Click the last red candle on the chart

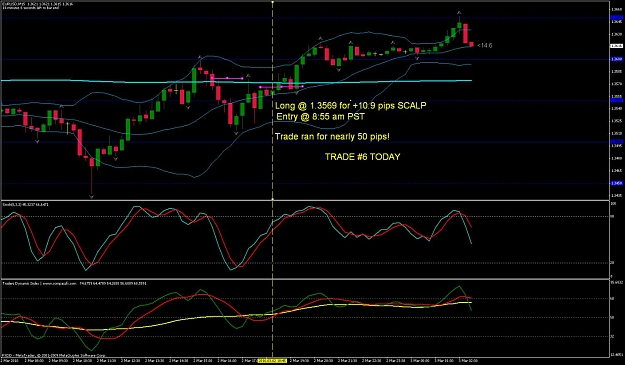tap(471, 44)
